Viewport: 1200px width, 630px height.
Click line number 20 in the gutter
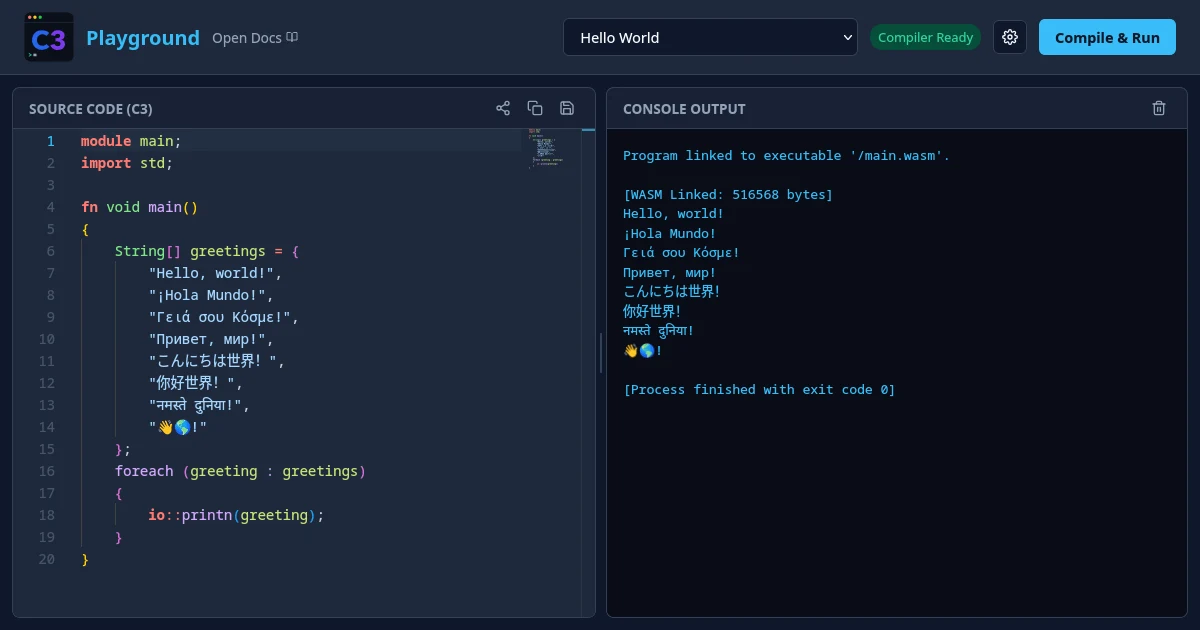point(47,559)
